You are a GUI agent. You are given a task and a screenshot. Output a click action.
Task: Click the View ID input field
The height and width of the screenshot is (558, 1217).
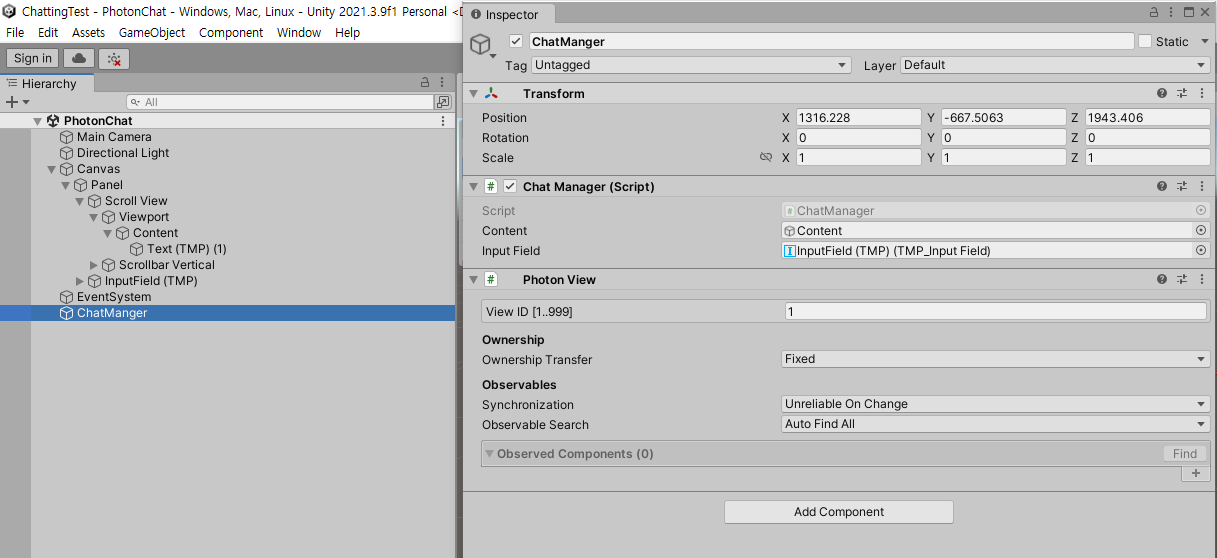(996, 312)
